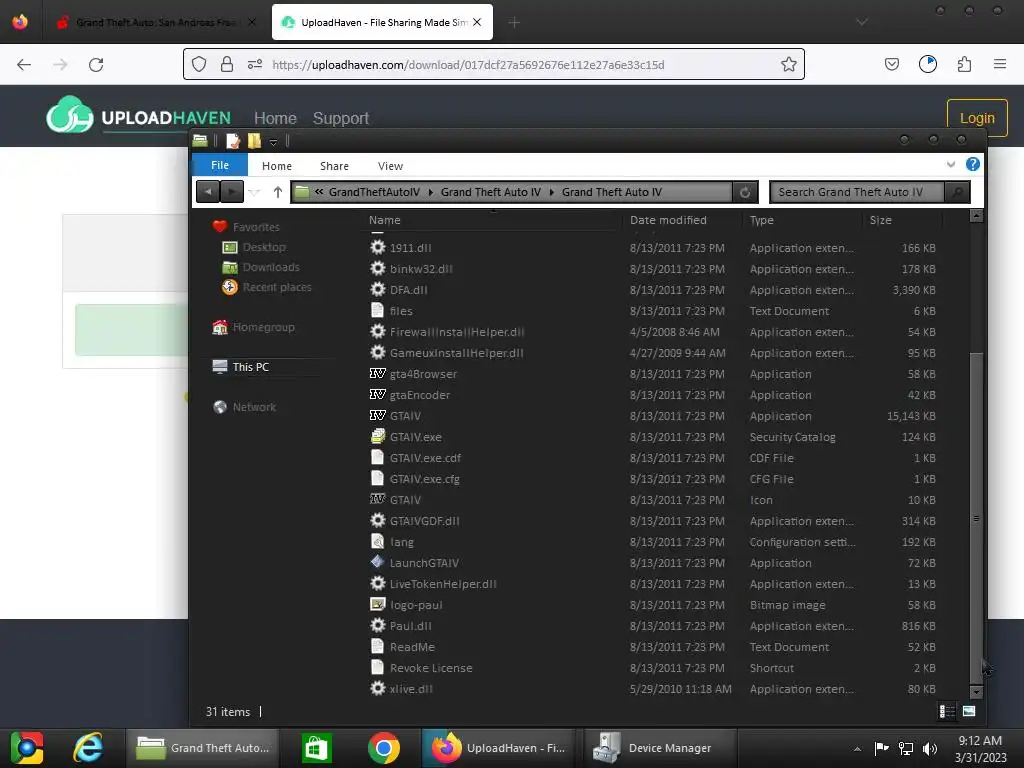The image size is (1024, 768).
Task: Click the Firefox reload page icon
Action: click(x=96, y=65)
